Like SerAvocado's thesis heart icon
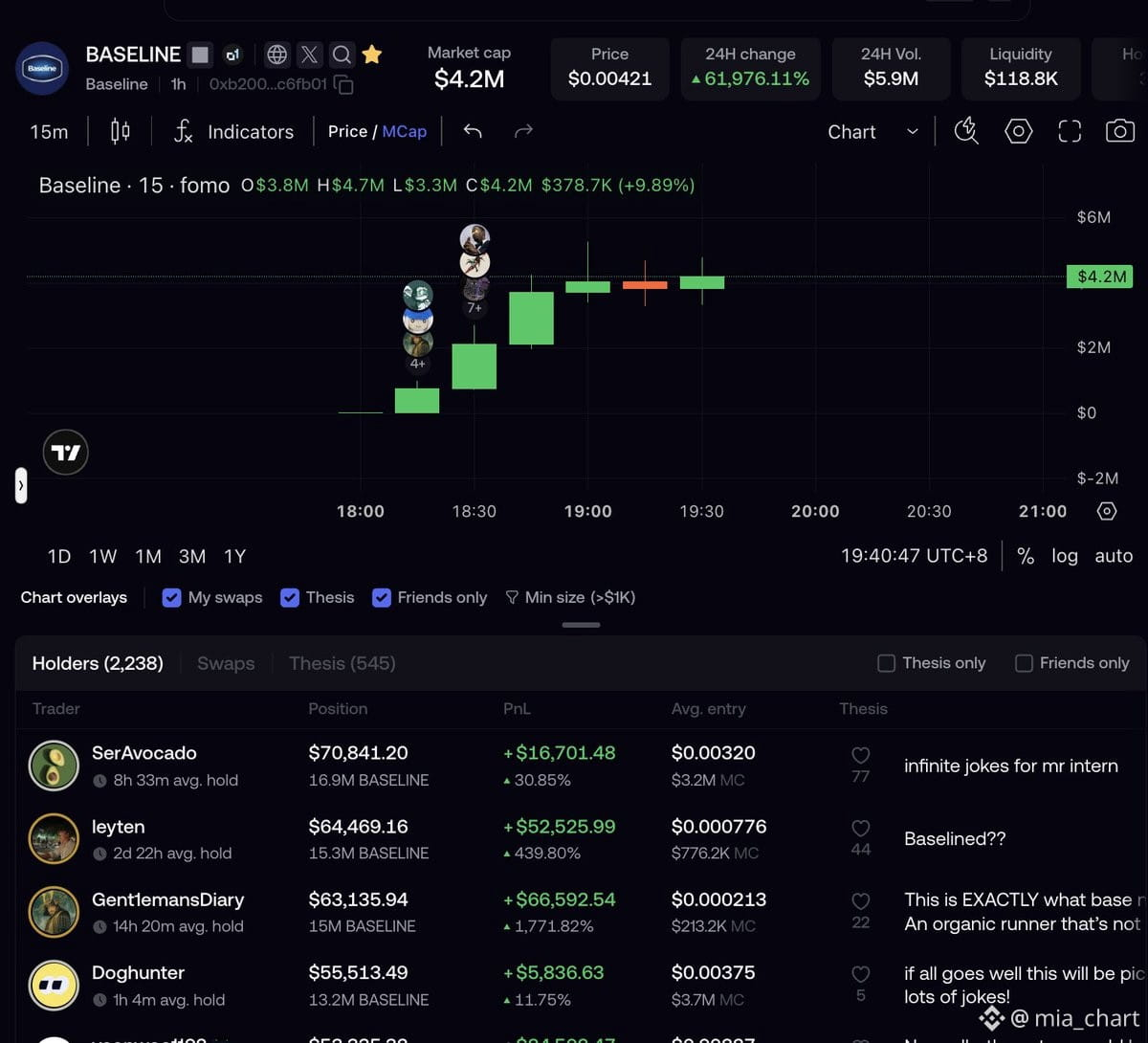 861,755
